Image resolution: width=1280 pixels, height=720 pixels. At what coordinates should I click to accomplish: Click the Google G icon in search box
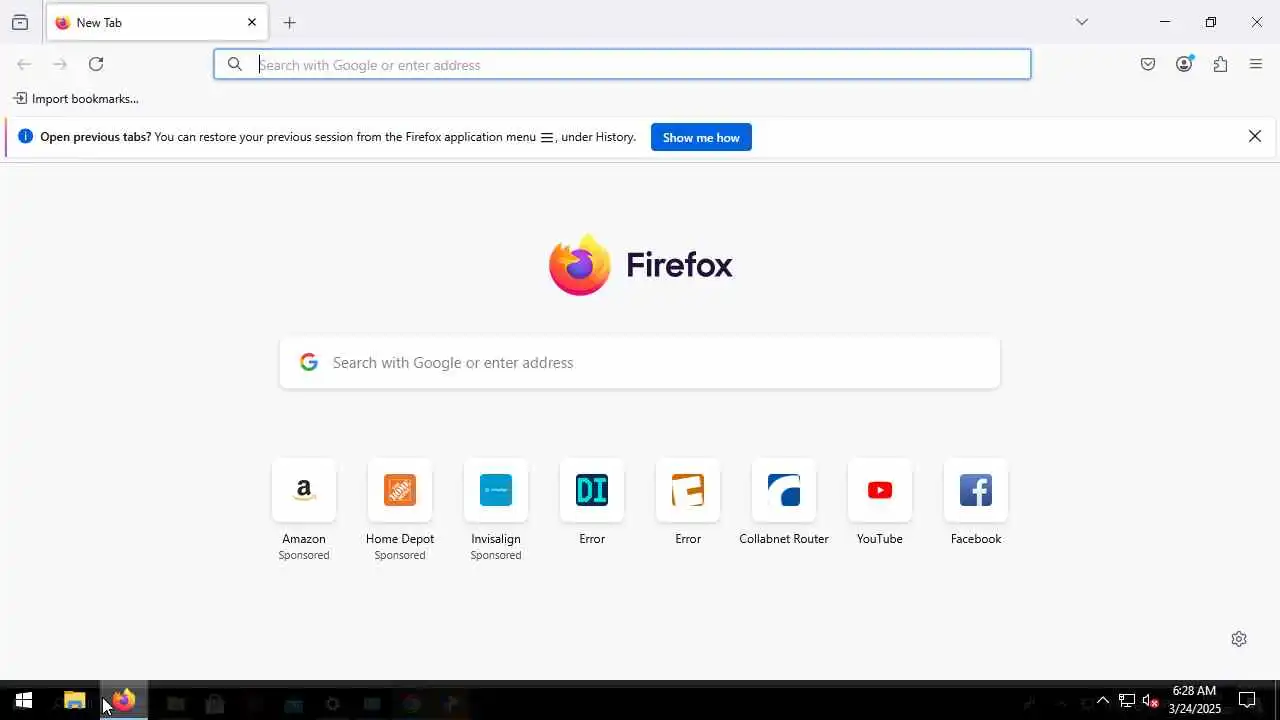309,362
